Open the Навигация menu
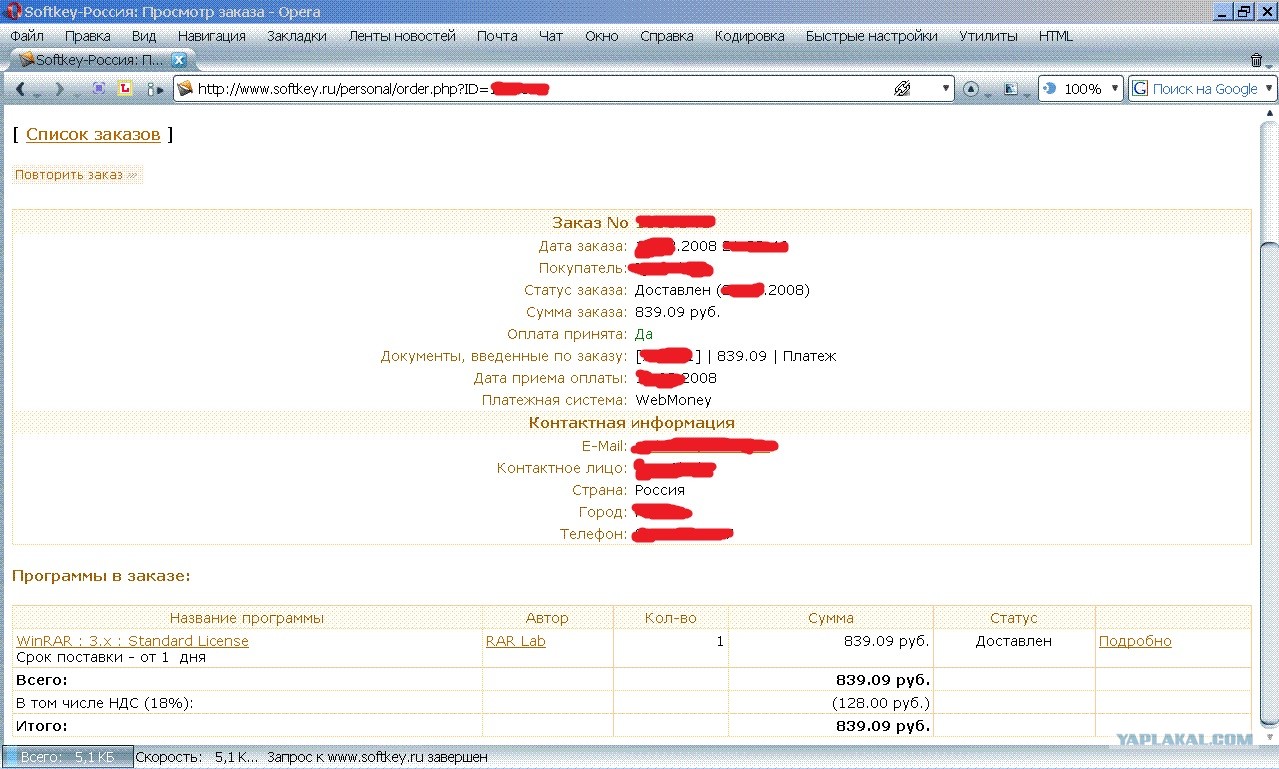This screenshot has height=769, width=1279. (x=211, y=36)
